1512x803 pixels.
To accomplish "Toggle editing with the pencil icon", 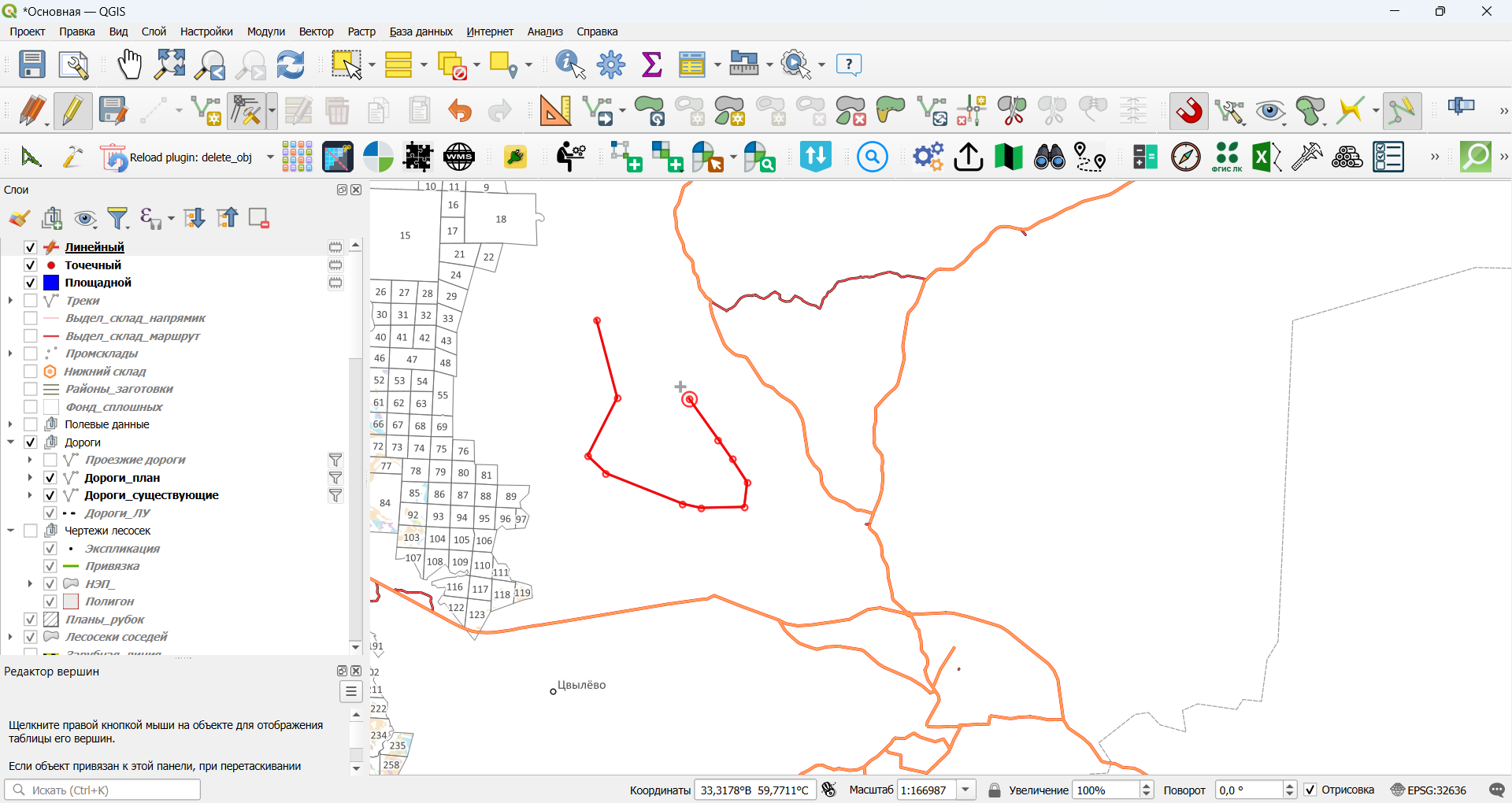I will (73, 111).
